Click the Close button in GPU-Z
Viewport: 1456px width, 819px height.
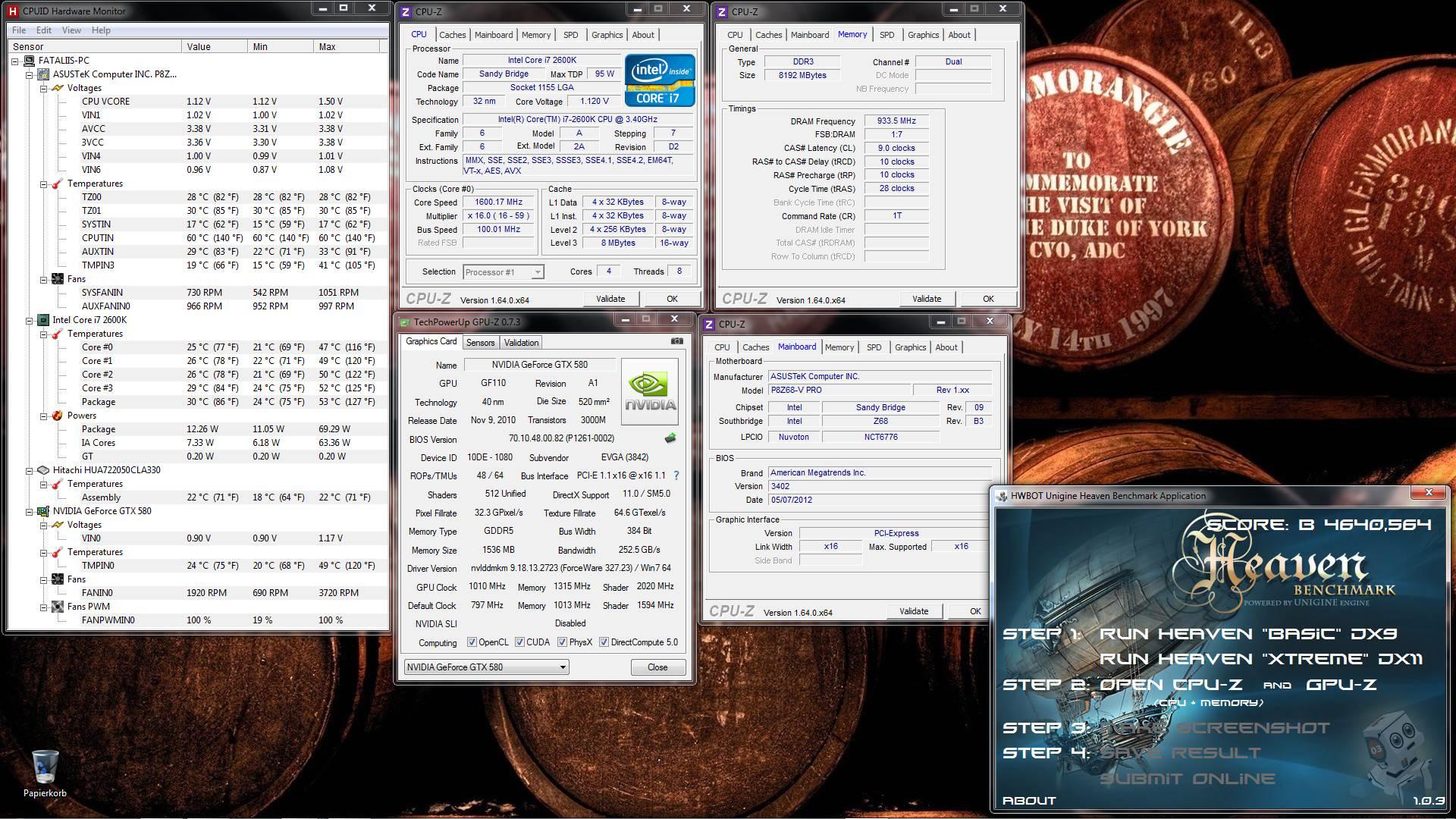coord(657,667)
